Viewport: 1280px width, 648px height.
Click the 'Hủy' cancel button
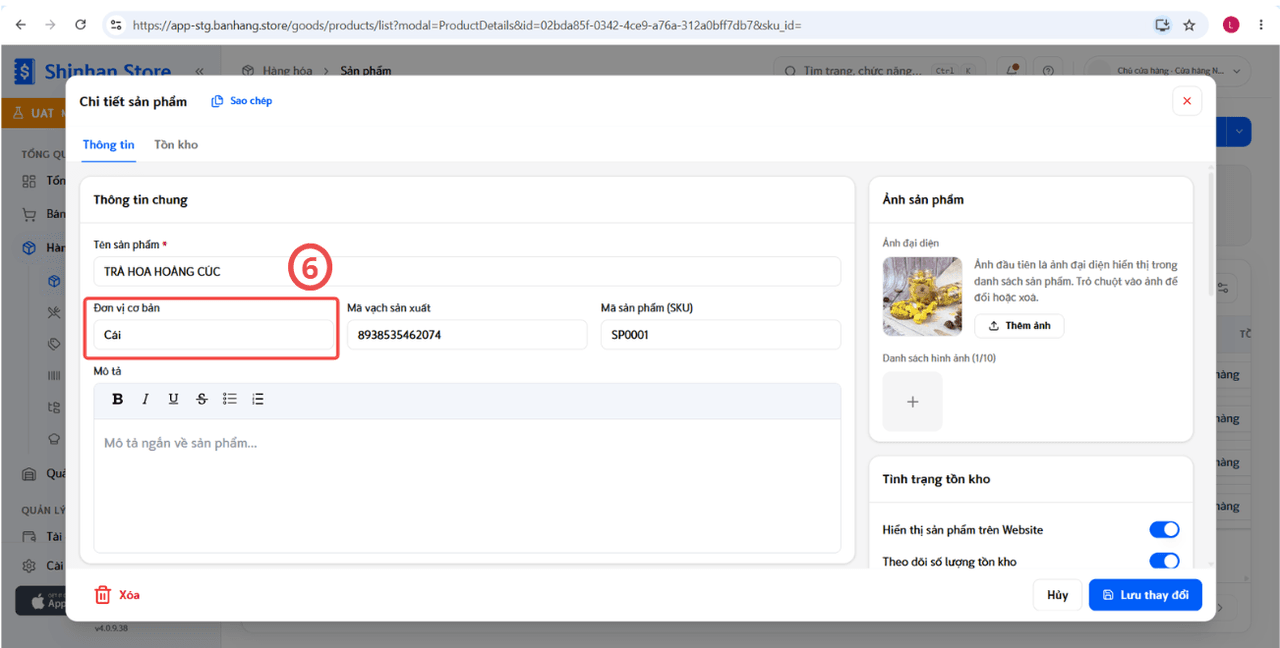point(1057,595)
